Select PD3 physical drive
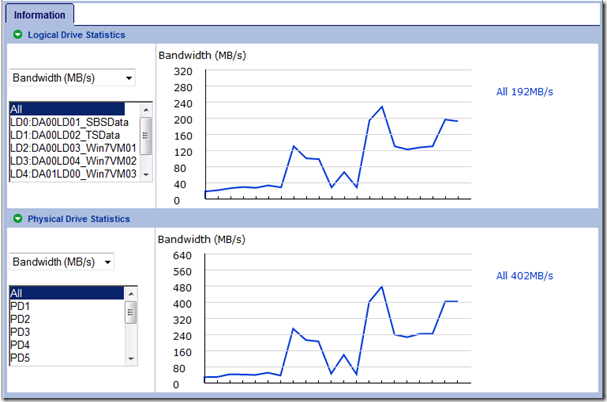607x402 pixels. (67, 332)
